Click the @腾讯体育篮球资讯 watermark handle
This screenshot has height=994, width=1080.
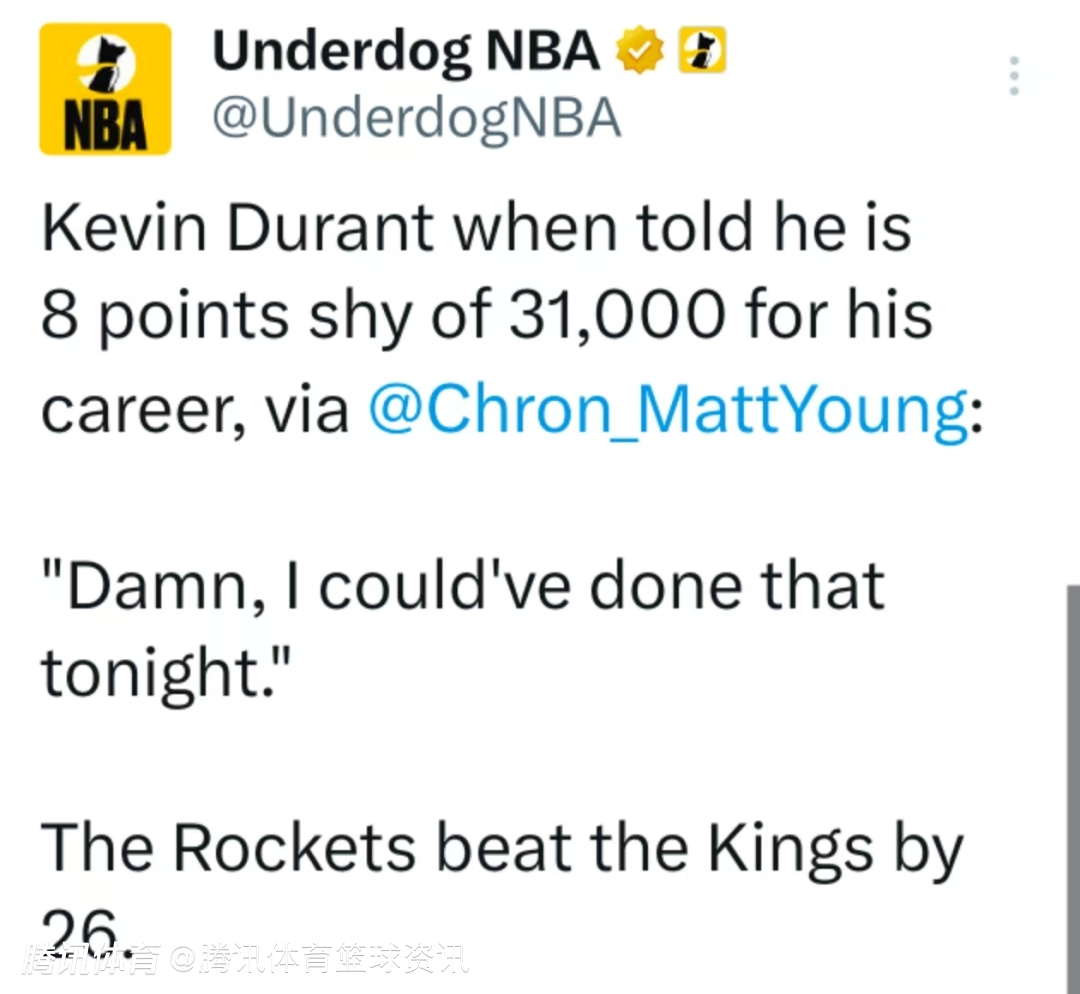point(320,960)
